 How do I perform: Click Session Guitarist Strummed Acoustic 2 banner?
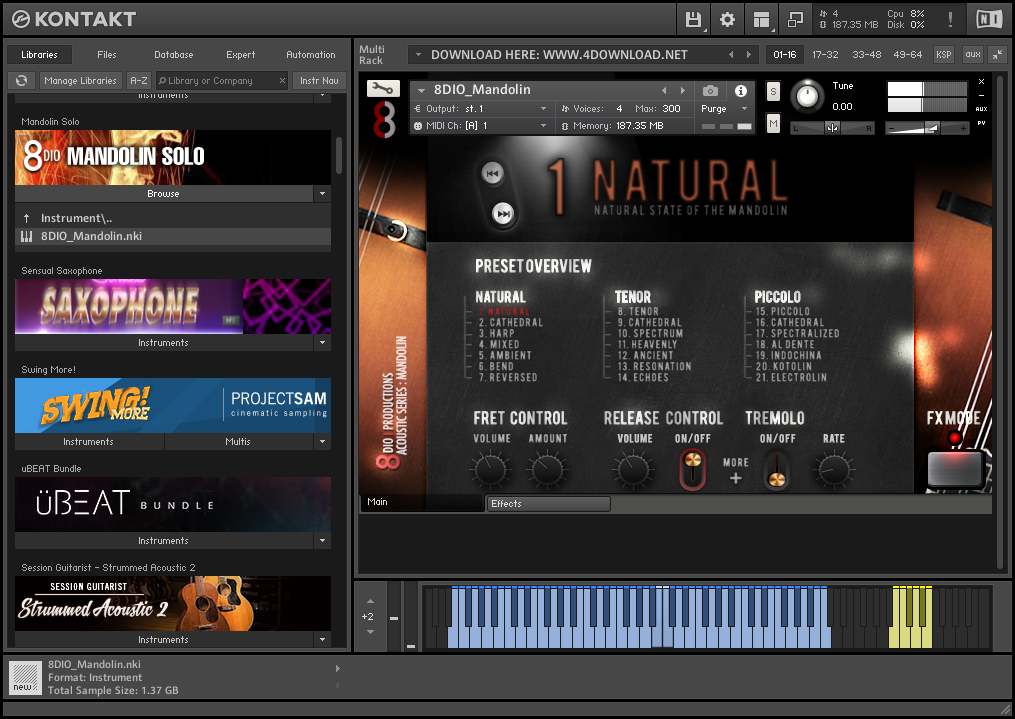coord(173,603)
